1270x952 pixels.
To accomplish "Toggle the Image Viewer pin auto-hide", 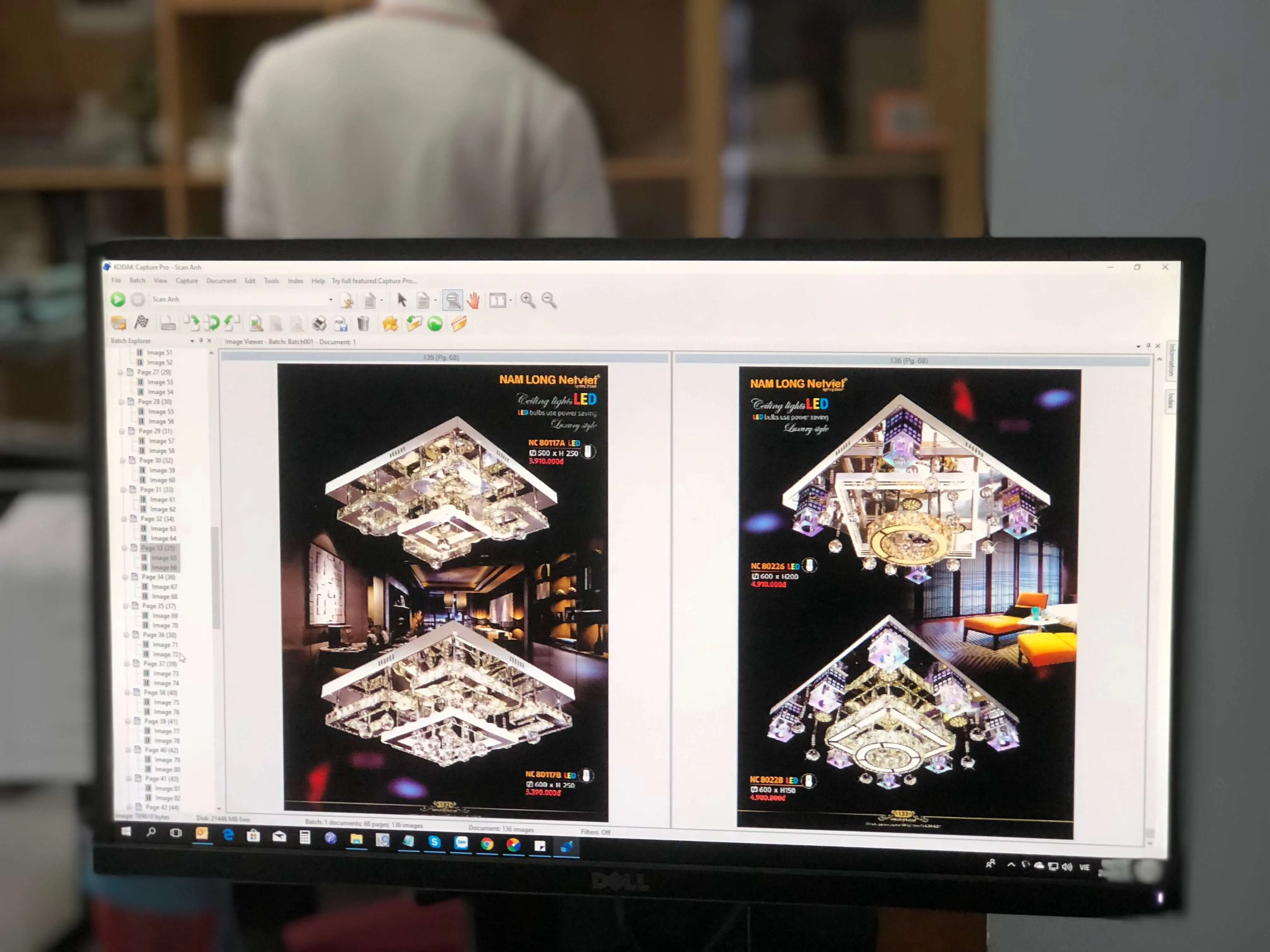I will click(1148, 345).
